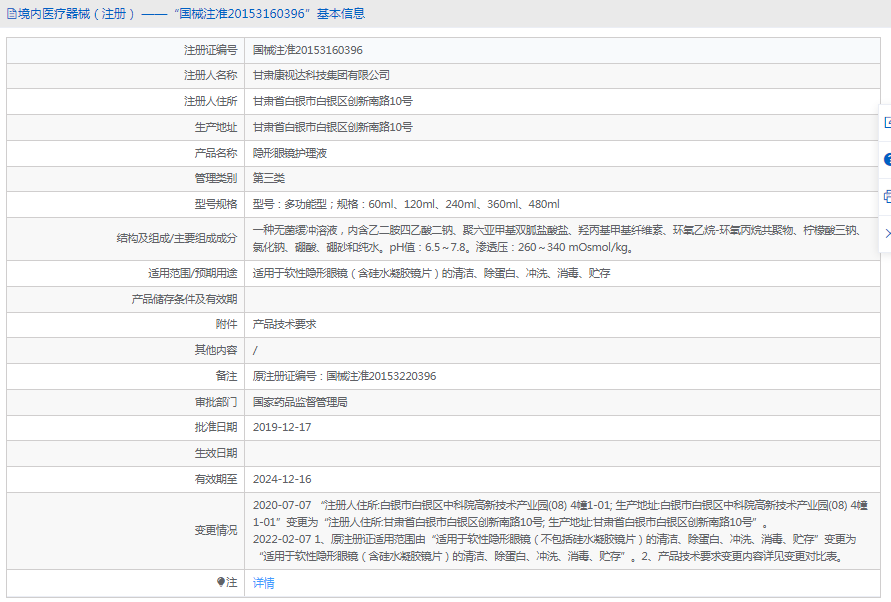Screen dimensions: 891x602
Task: Click the 审批部门 value 国家药品监督管理局
Action: click(x=299, y=402)
